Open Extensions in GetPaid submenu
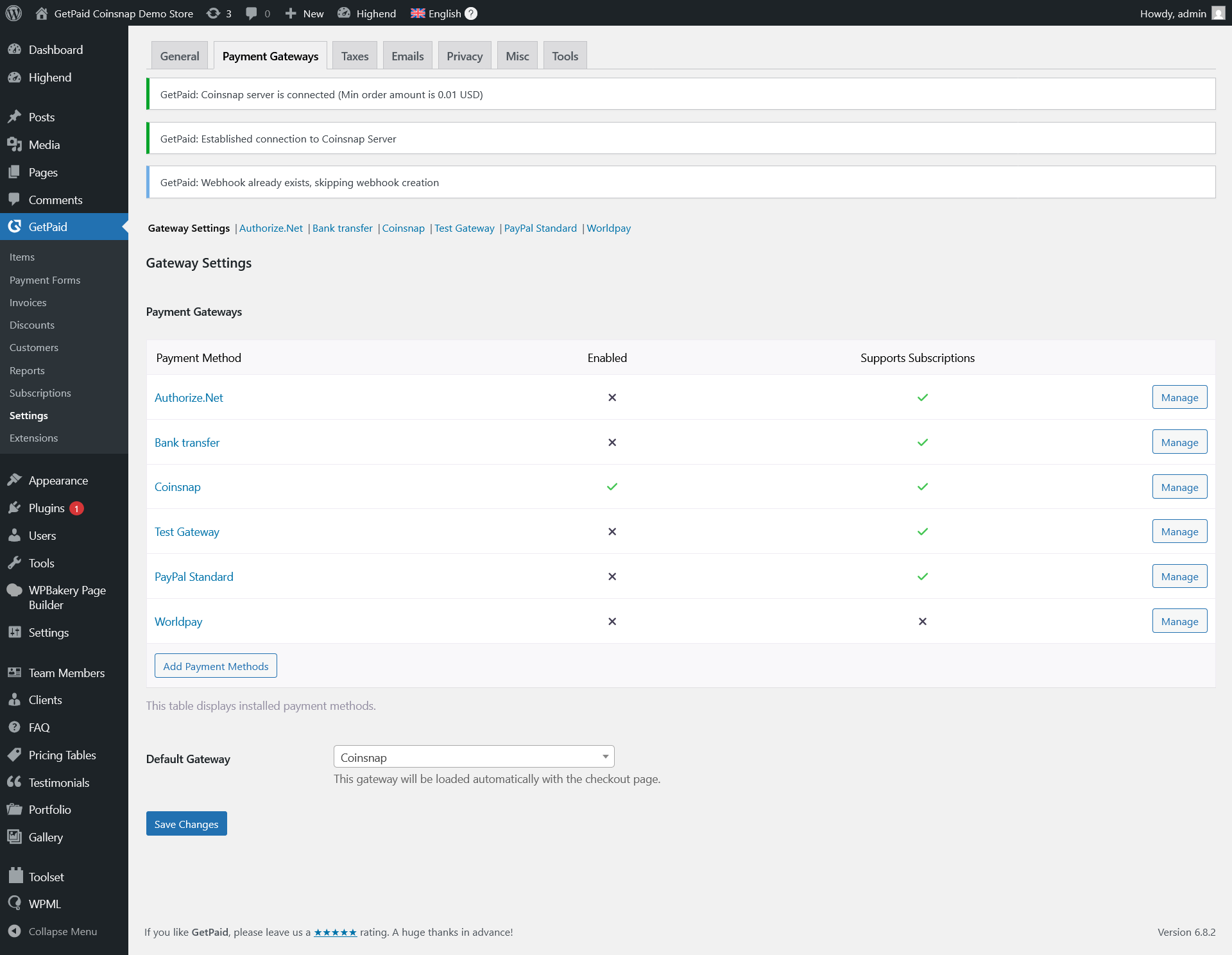The width and height of the screenshot is (1232, 955). (34, 438)
